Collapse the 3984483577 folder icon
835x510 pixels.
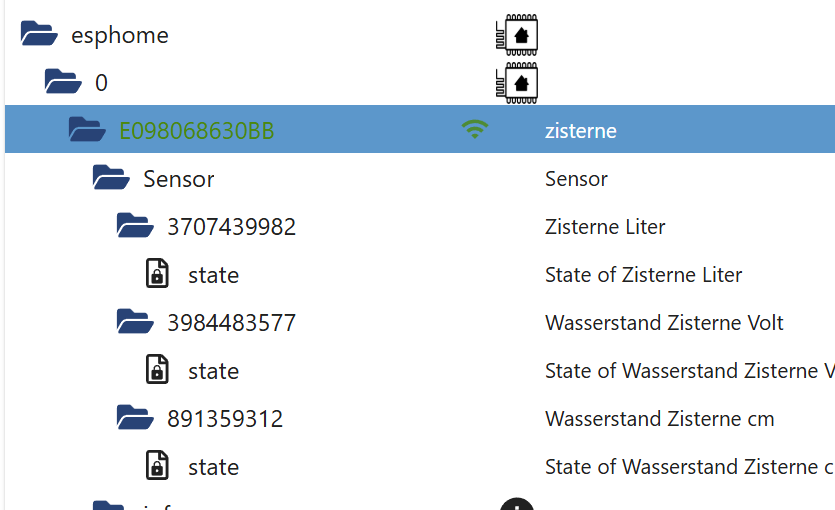(135, 321)
